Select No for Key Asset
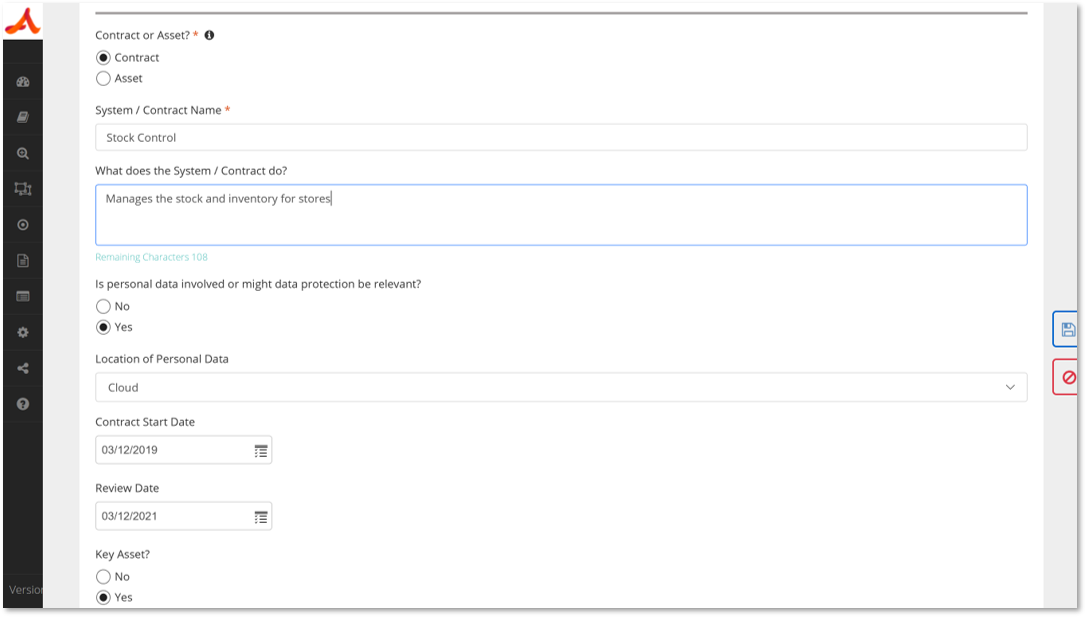1086x617 pixels. [x=103, y=576]
